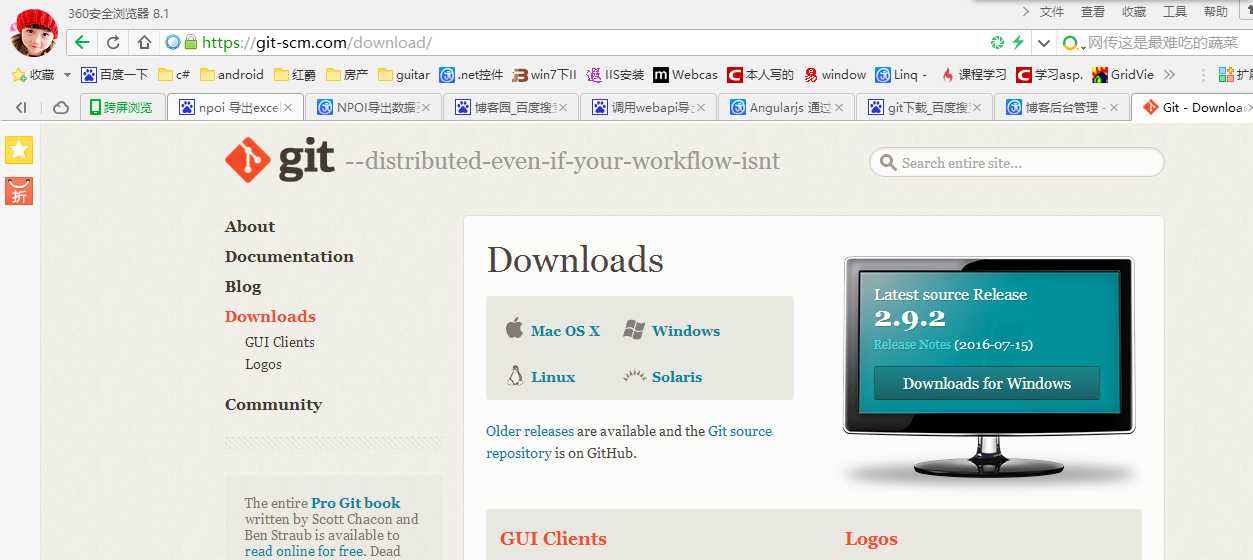
Task: Open the 文件 menu
Action: point(1052,12)
